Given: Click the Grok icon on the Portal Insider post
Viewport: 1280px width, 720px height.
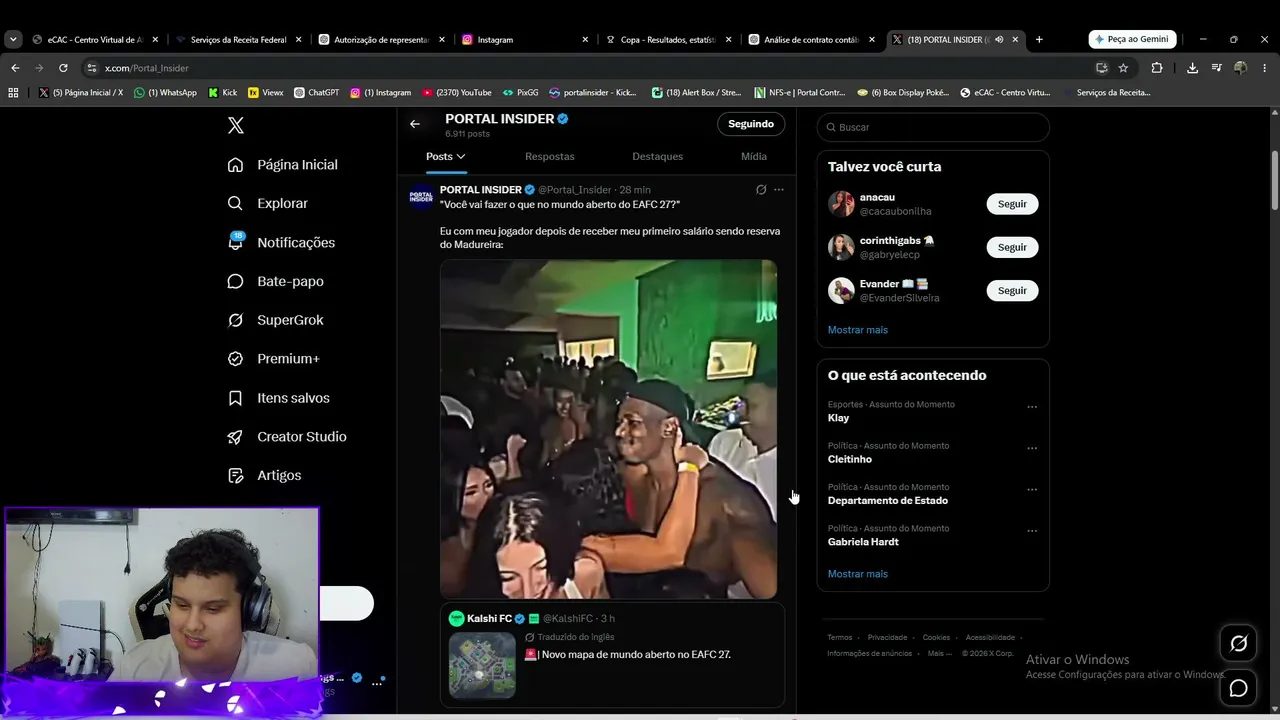Looking at the screenshot, I should pos(761,190).
